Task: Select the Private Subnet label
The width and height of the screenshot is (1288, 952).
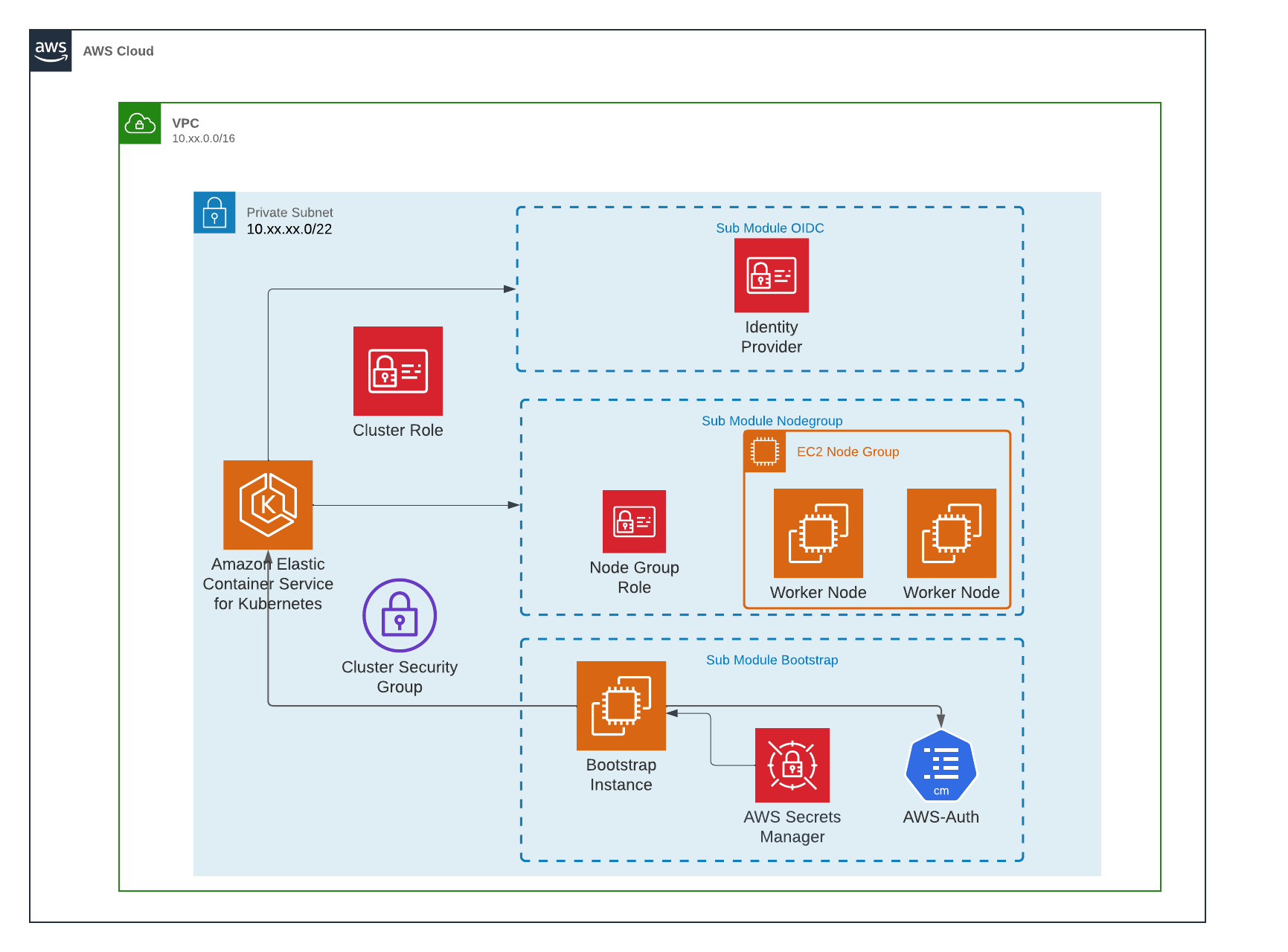Action: tap(289, 213)
